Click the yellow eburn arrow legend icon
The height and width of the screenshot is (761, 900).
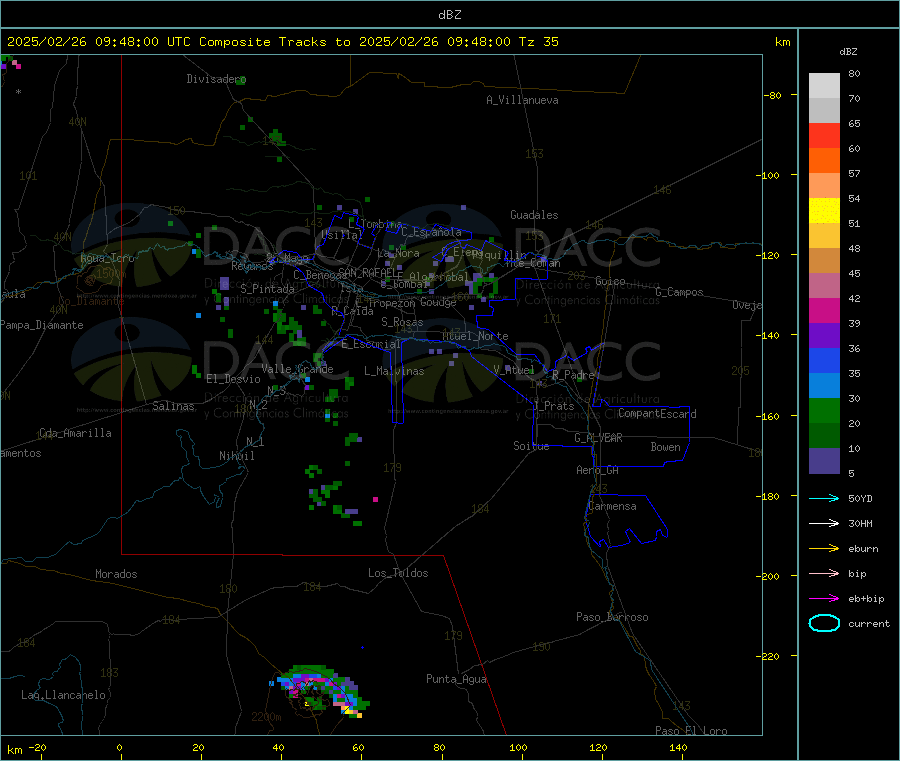tap(824, 549)
